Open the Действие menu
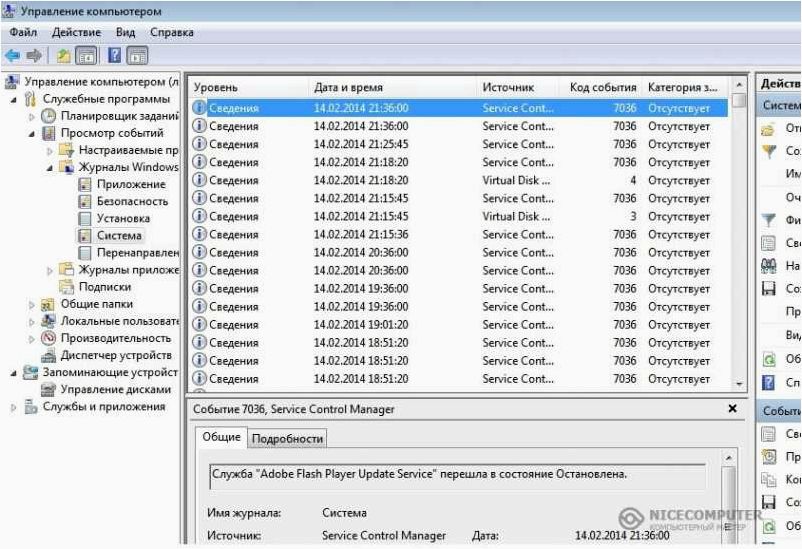Image resolution: width=802 pixels, height=549 pixels. click(76, 32)
